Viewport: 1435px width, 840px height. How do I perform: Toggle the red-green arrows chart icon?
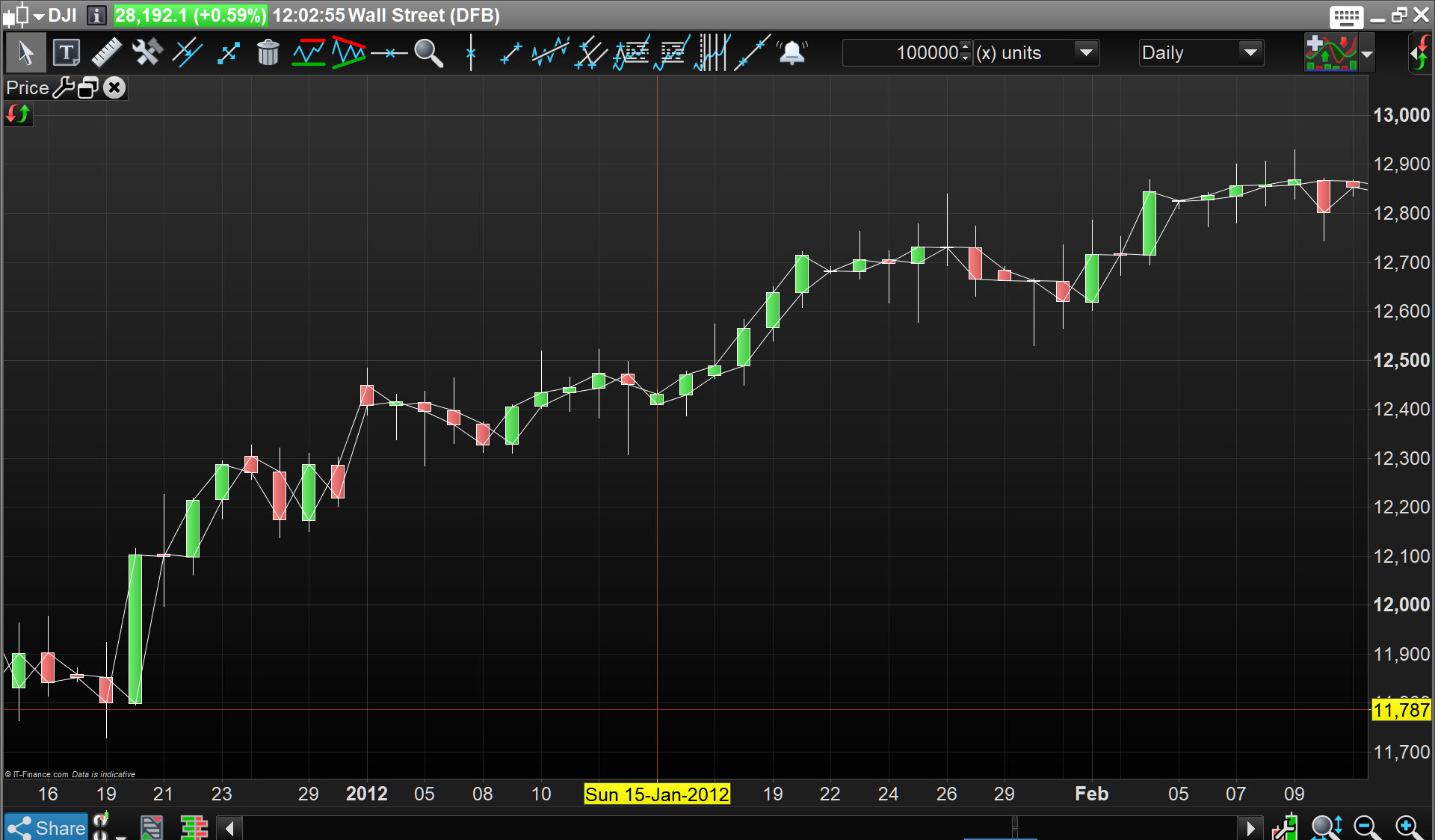click(18, 114)
